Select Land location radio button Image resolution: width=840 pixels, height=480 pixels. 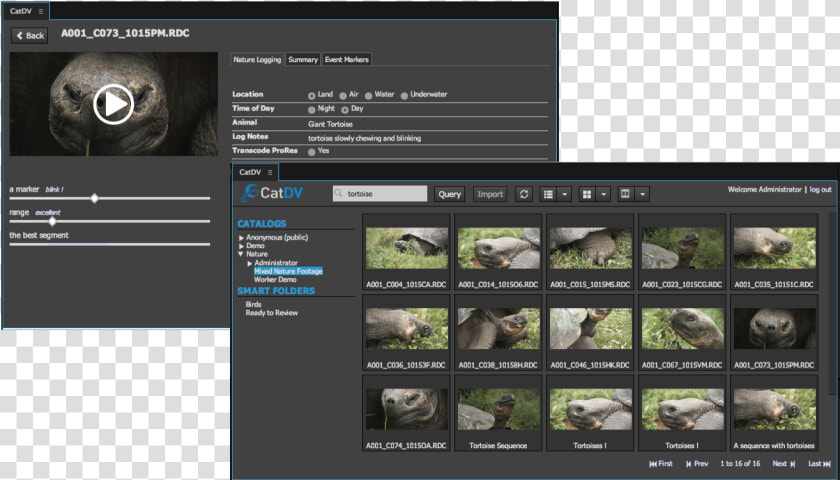[311, 96]
